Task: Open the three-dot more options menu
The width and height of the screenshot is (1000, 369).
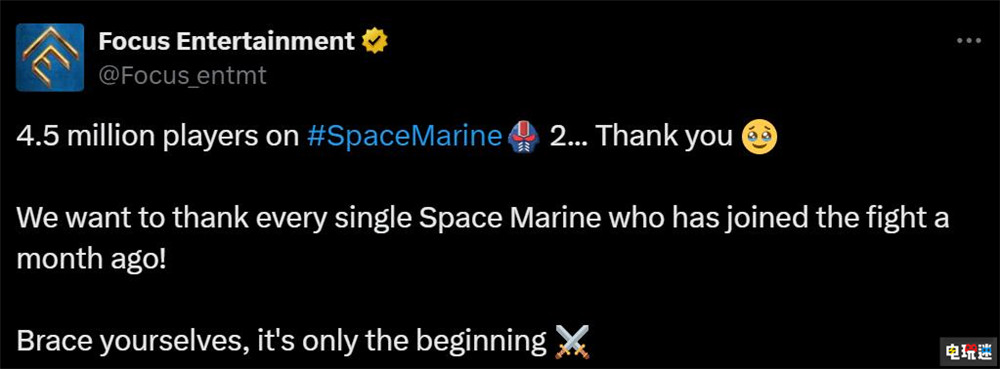Action: 969,41
